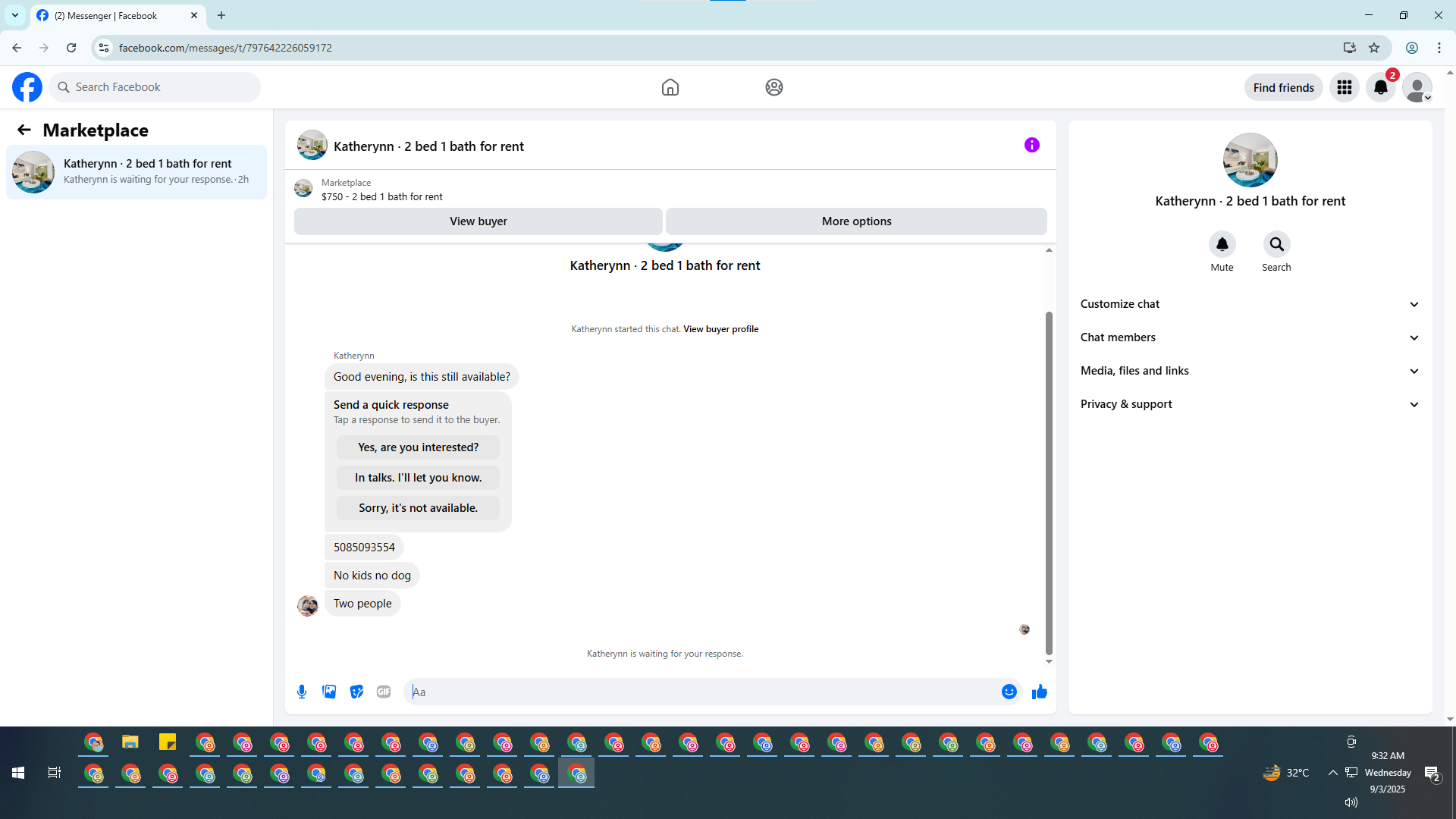
Task: Click the Find friends button
Action: click(x=1284, y=87)
